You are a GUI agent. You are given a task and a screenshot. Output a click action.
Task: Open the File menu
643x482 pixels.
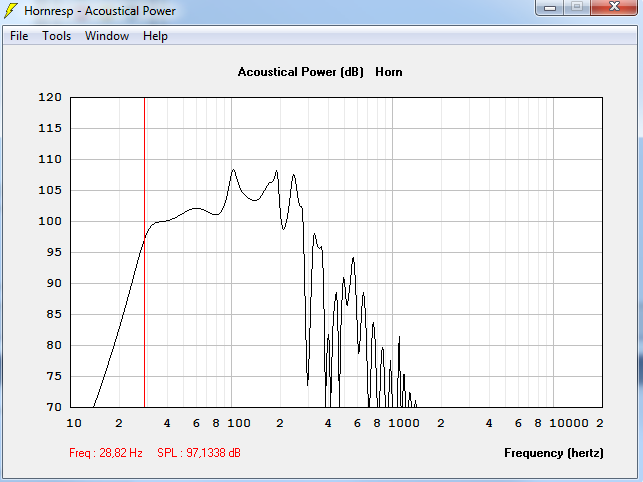(19, 36)
